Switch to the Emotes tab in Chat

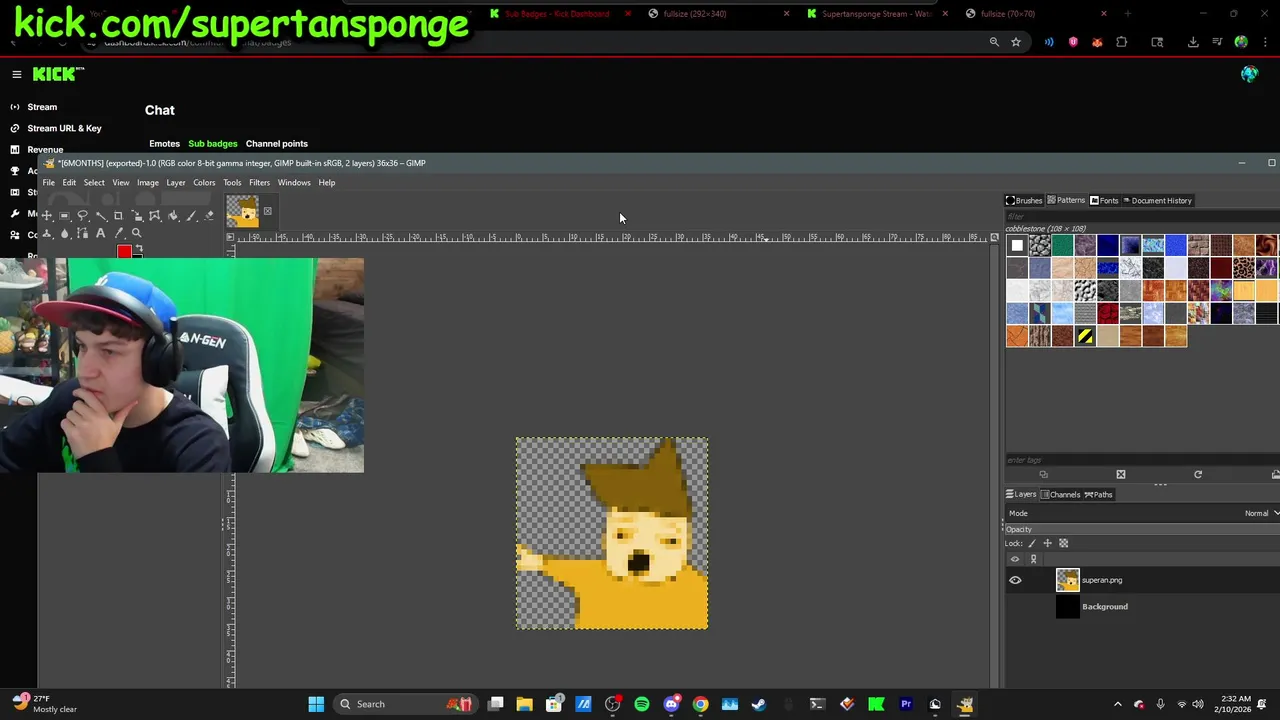(x=164, y=143)
